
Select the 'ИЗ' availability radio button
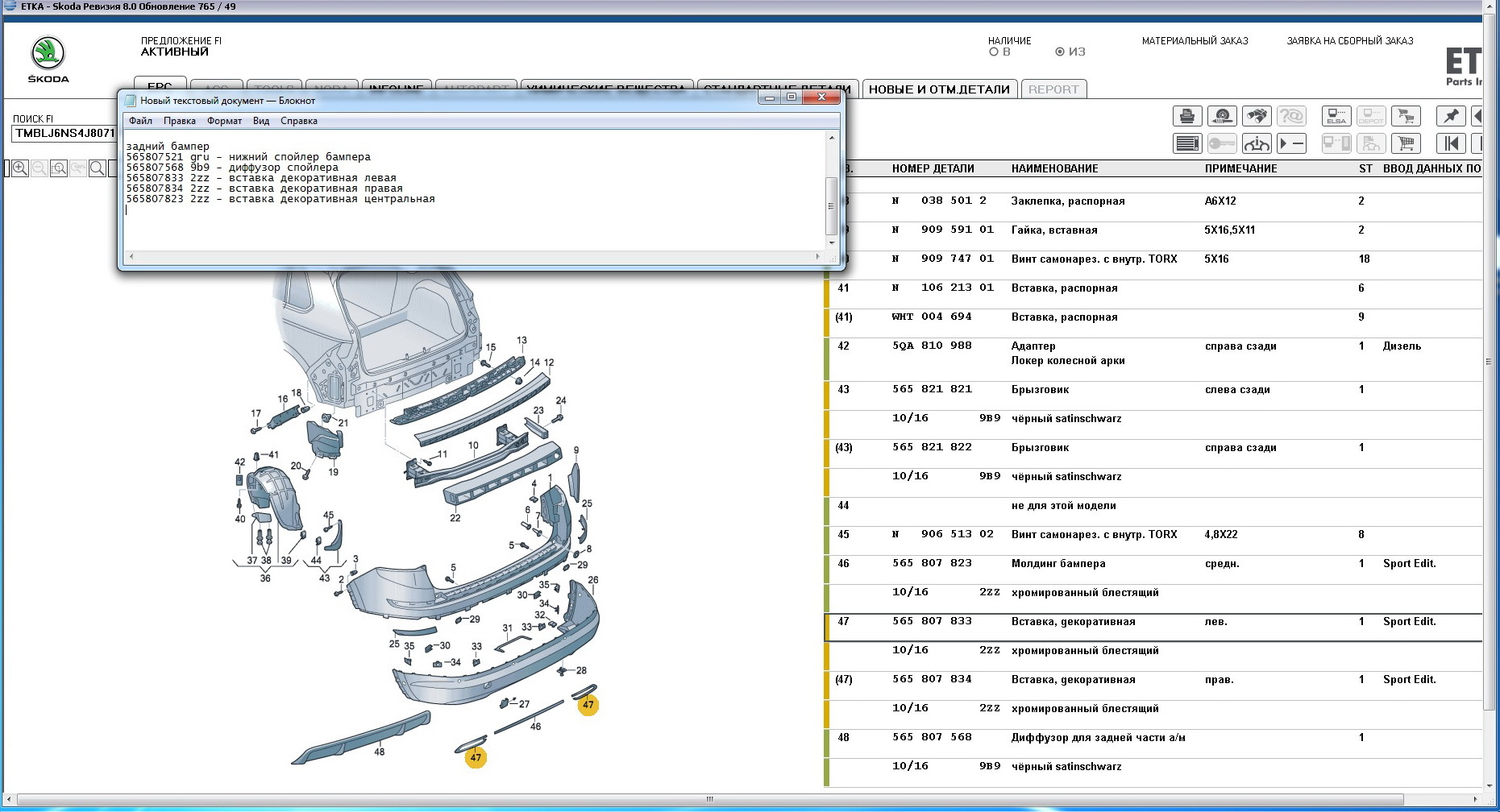point(1060,52)
